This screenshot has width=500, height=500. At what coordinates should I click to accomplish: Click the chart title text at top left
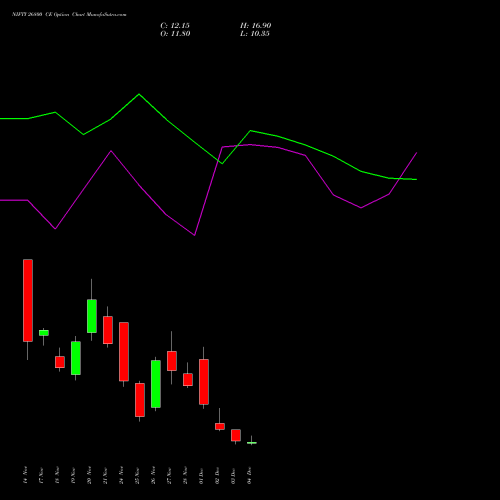pos(69,15)
